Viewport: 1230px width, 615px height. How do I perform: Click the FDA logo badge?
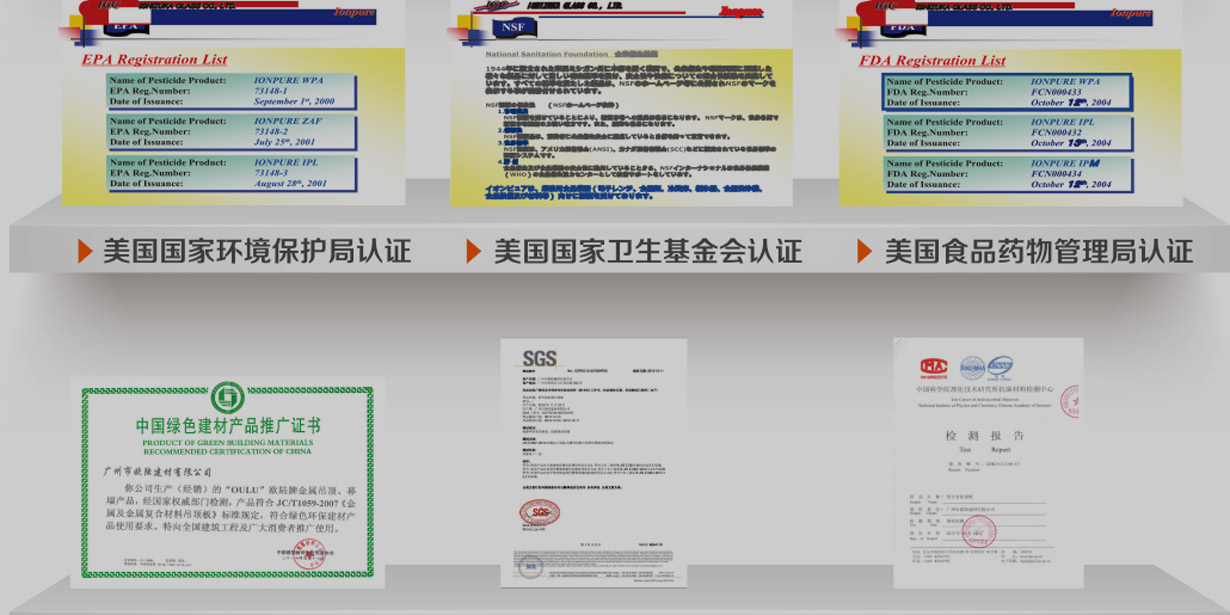(903, 27)
